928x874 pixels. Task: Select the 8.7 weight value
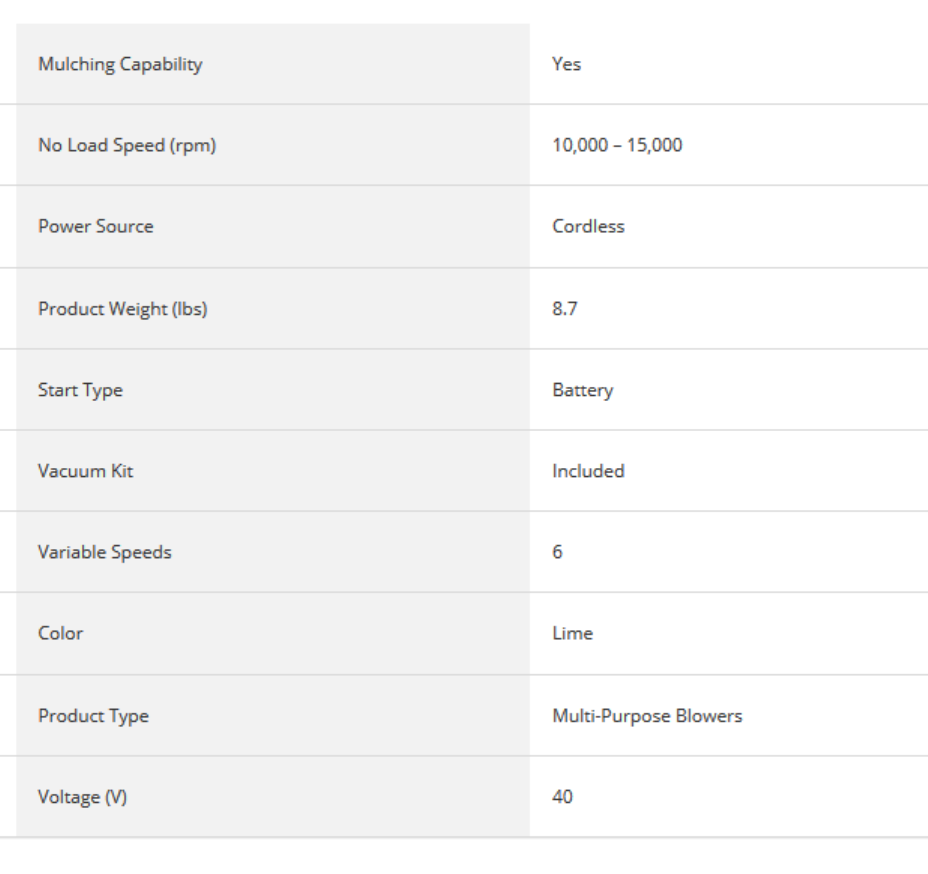(x=565, y=309)
